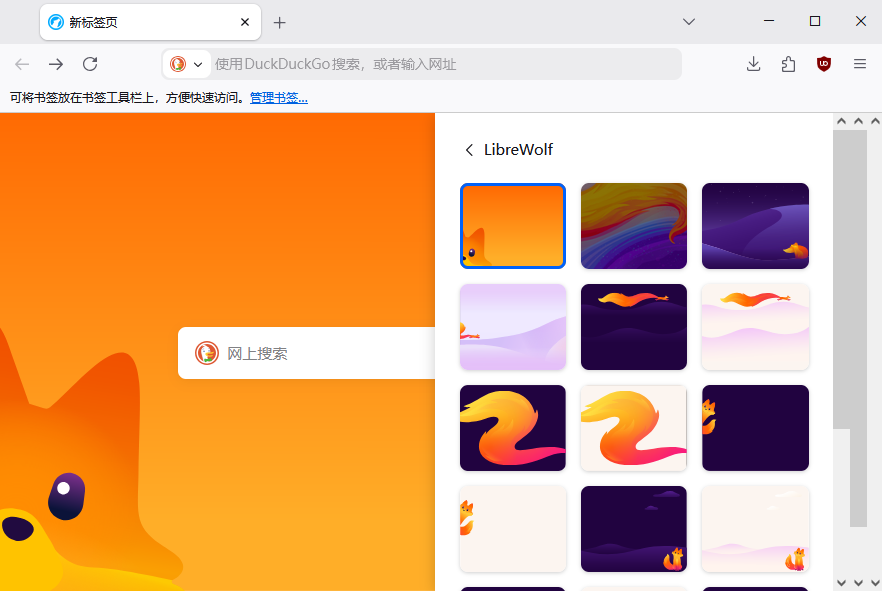Viewport: 882px width, 591px height.
Task: Click the back navigation arrow
Action: pyautogui.click(x=22, y=64)
